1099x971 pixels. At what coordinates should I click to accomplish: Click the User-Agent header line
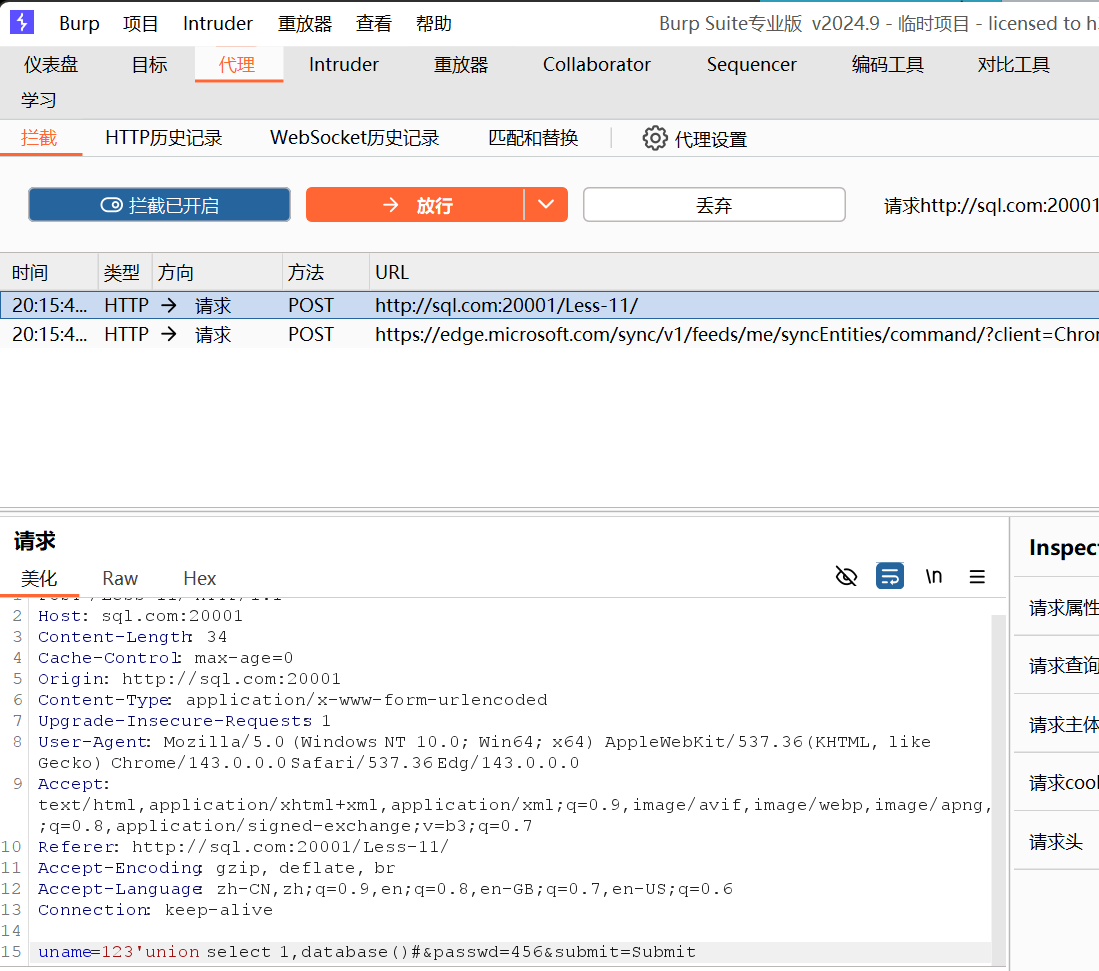[x=484, y=752]
